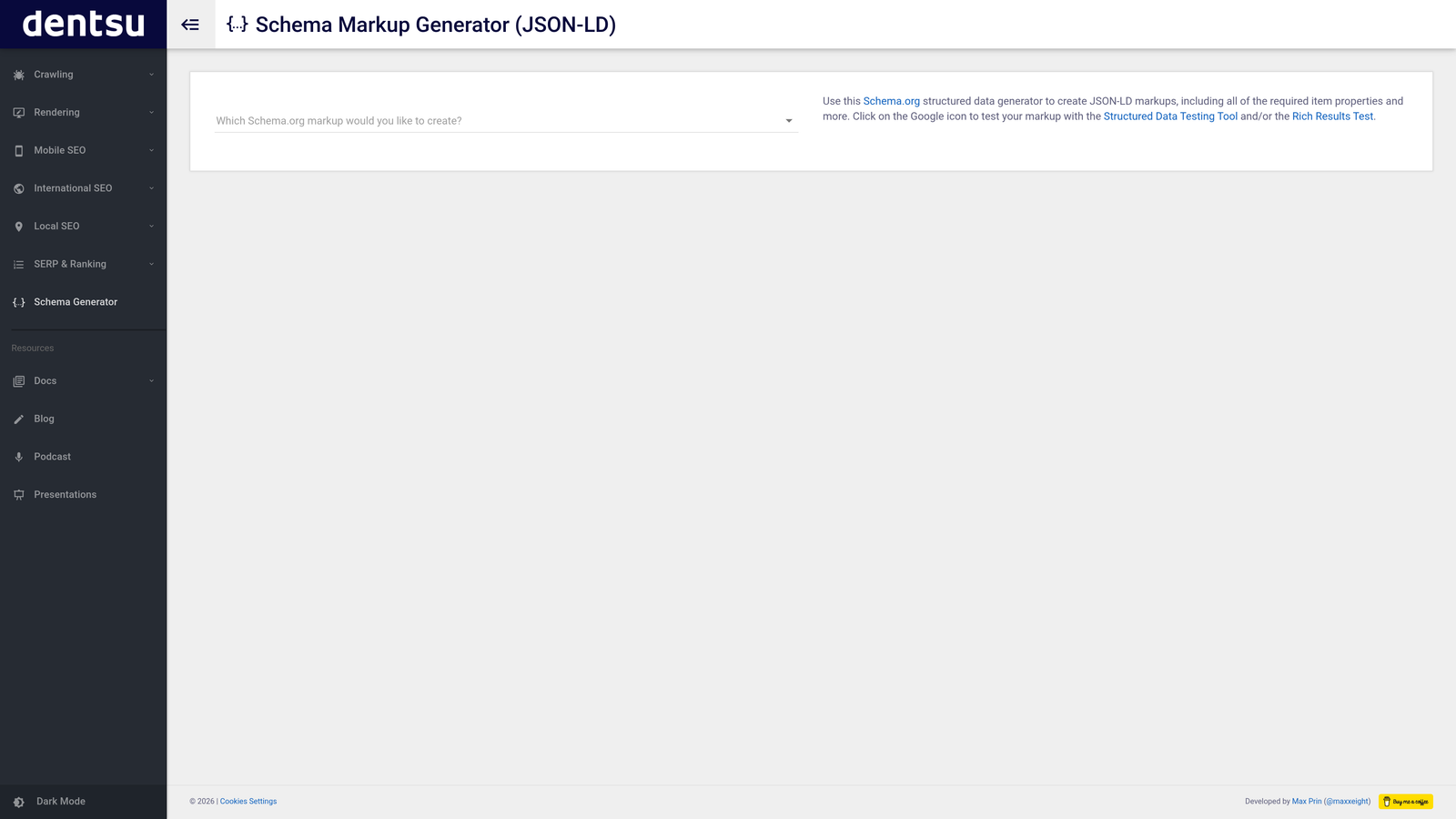Viewport: 1456px width, 819px height.
Task: Select Schema Generator in the sidebar
Action: click(76, 301)
